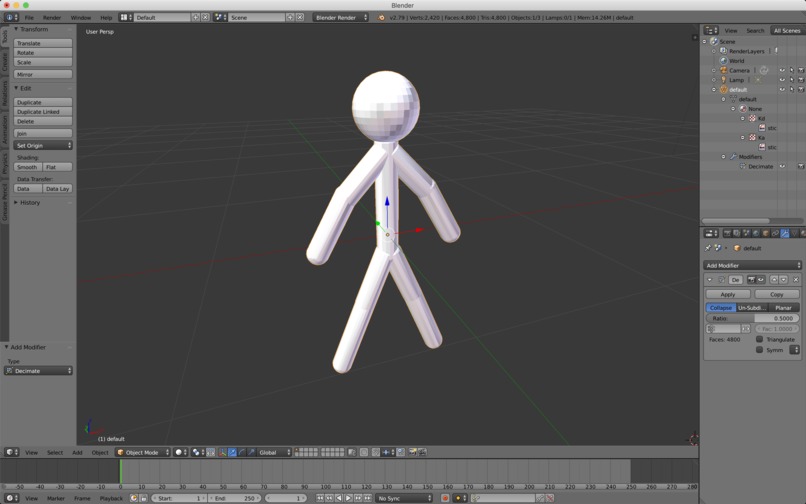Open the Global orientation dropdown
This screenshot has width=806, height=504.
pyautogui.click(x=274, y=452)
